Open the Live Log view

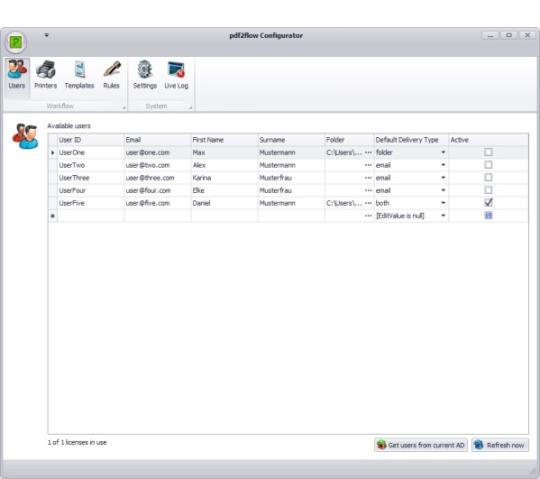pyautogui.click(x=176, y=75)
